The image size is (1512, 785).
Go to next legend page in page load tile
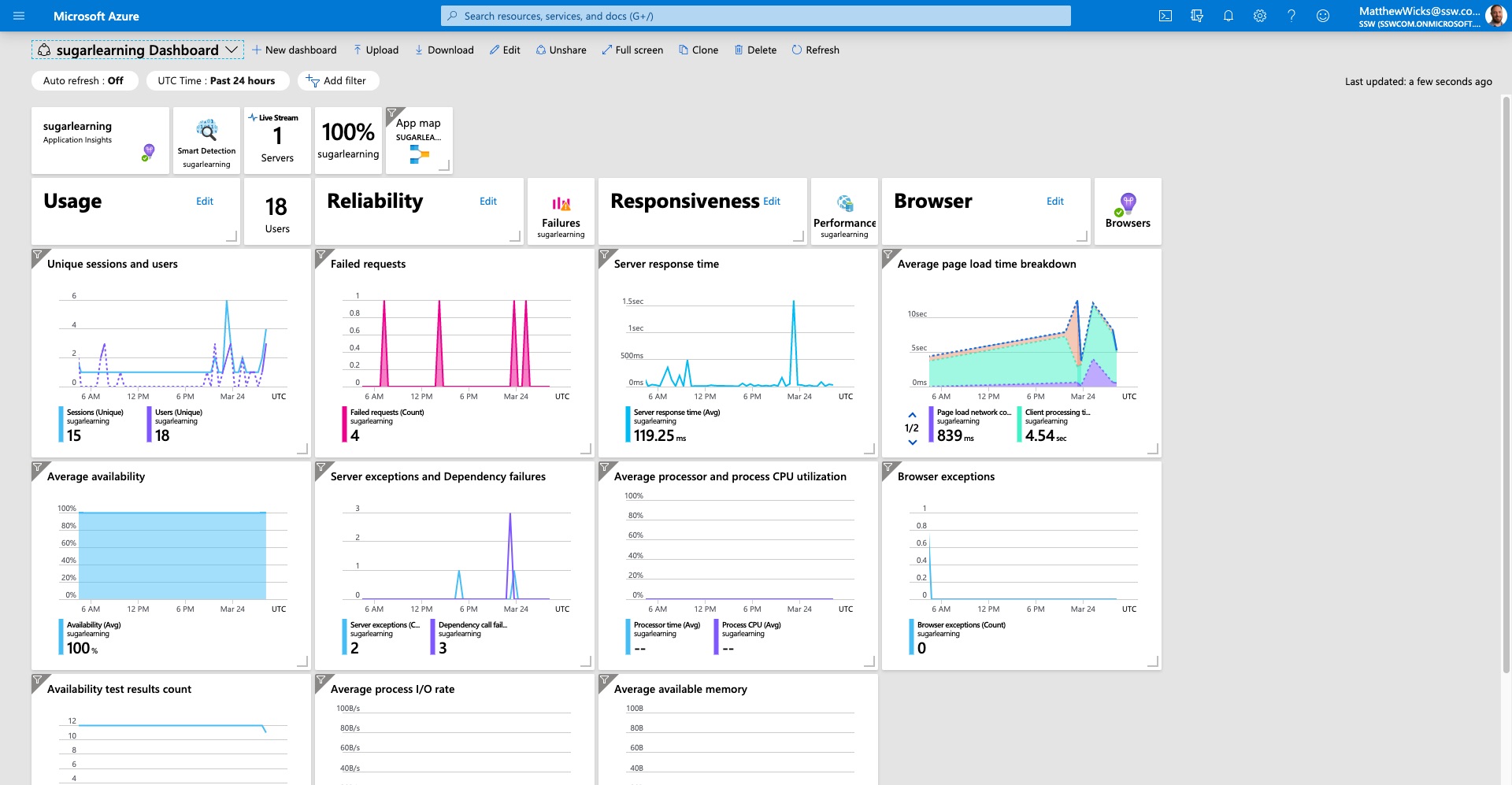[912, 442]
